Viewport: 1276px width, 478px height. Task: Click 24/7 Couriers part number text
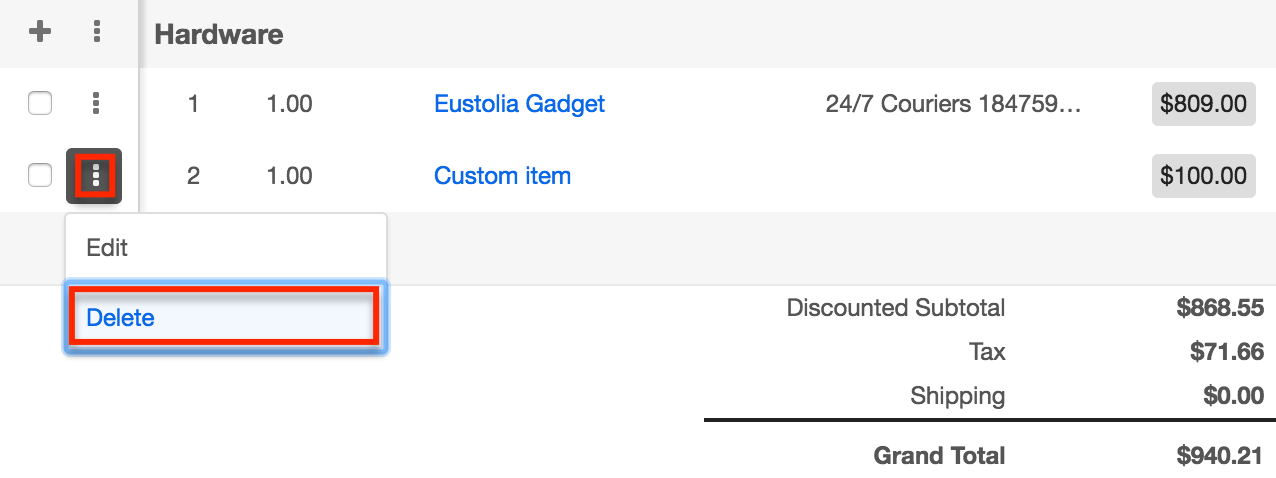point(953,103)
